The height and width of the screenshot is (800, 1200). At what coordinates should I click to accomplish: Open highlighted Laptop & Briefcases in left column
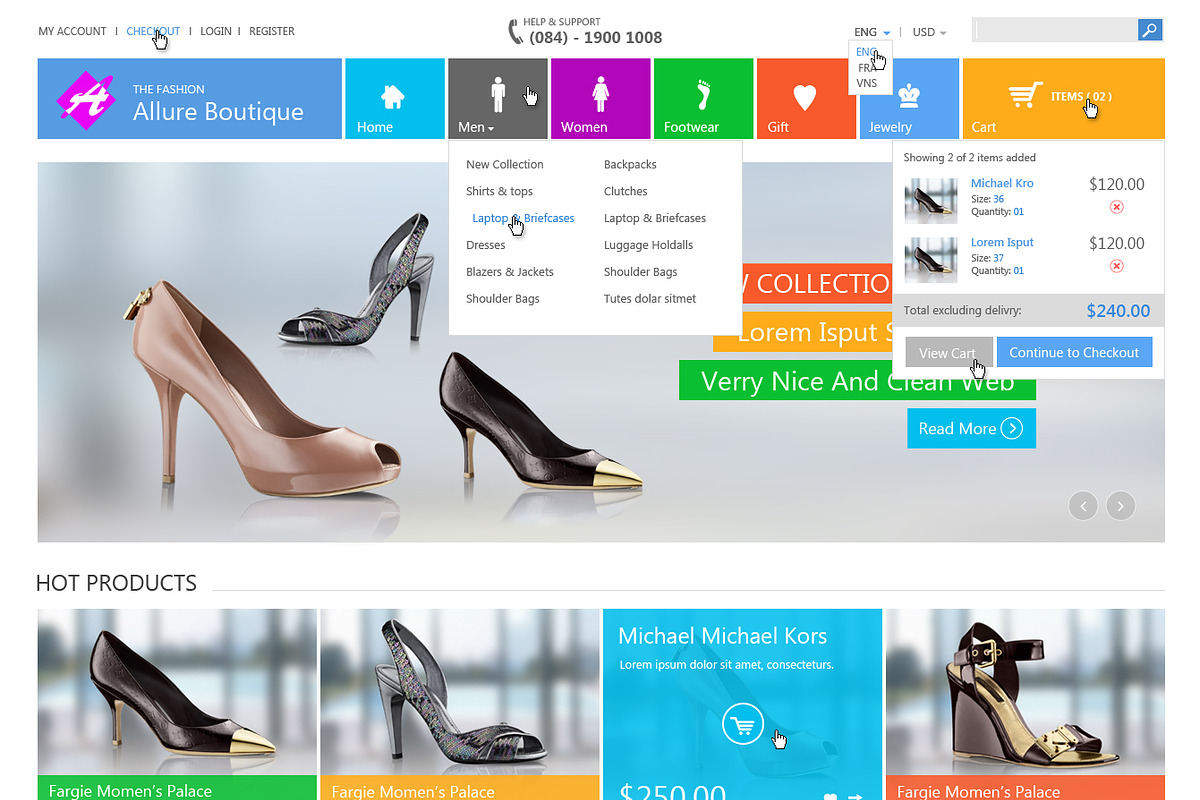point(523,218)
